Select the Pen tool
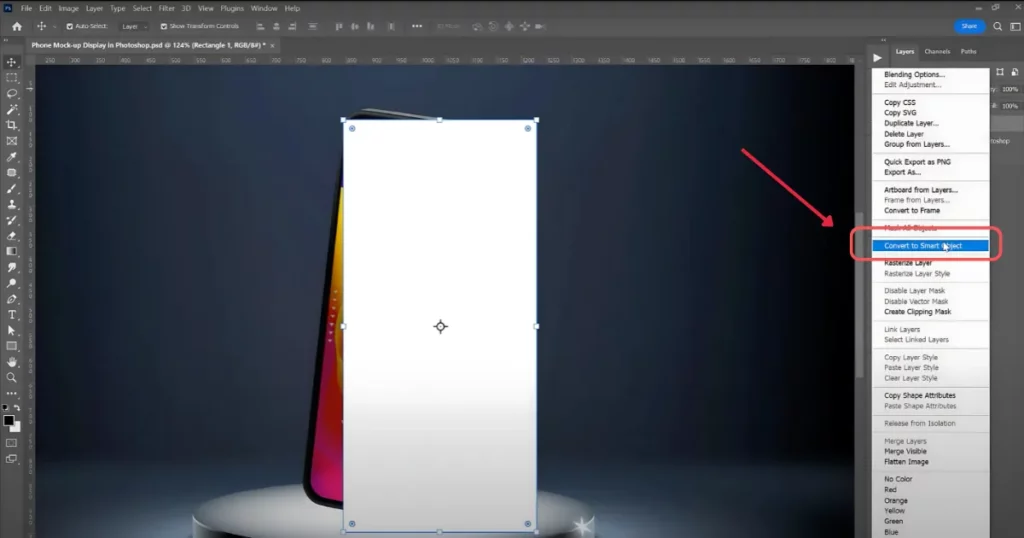 [12, 299]
